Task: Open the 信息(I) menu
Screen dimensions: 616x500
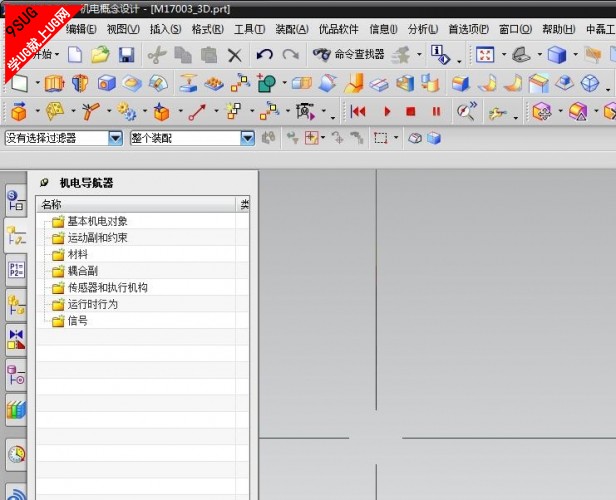Action: (x=383, y=29)
